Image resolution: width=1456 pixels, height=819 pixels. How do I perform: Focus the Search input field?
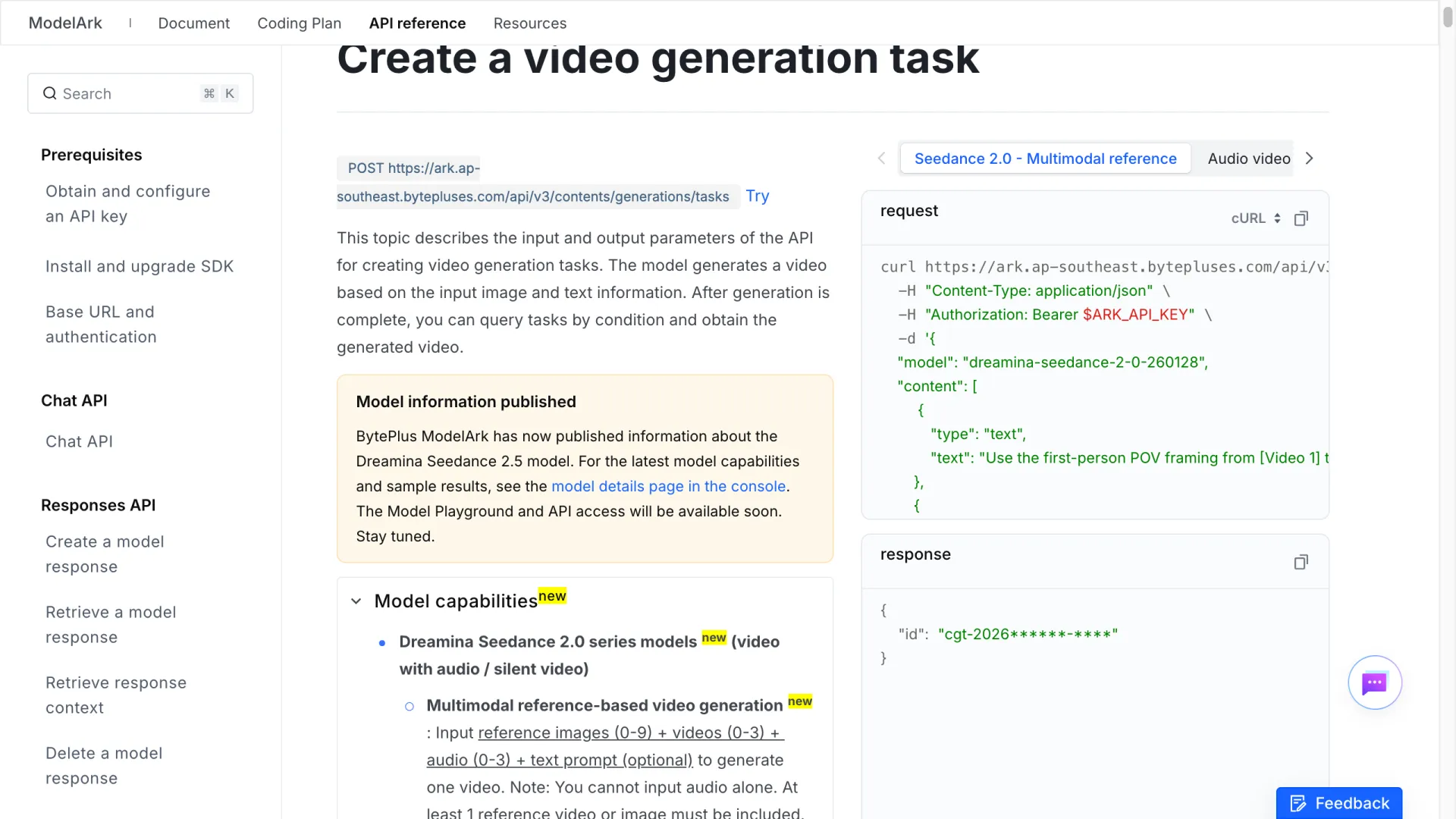[140, 93]
